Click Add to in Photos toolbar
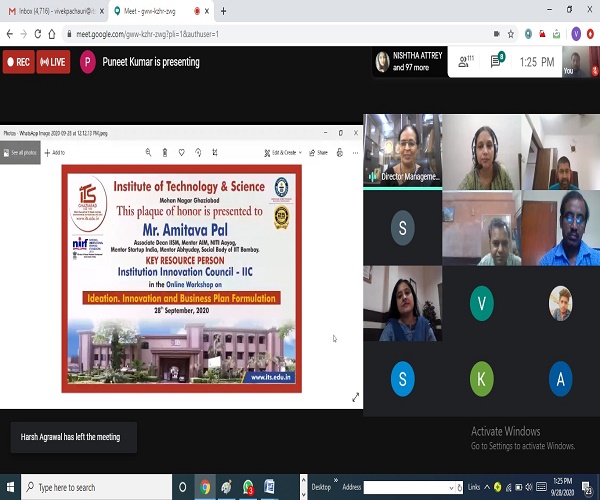The height and width of the screenshot is (500, 600). pyautogui.click(x=55, y=153)
